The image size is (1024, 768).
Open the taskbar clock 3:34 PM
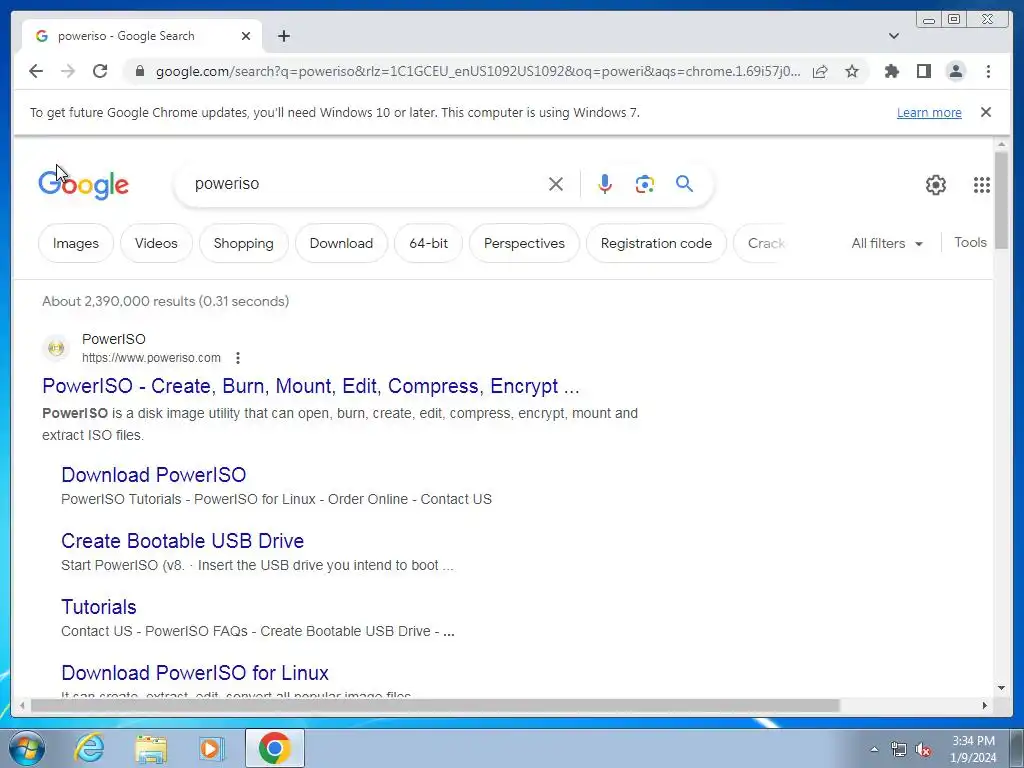pyautogui.click(x=973, y=749)
